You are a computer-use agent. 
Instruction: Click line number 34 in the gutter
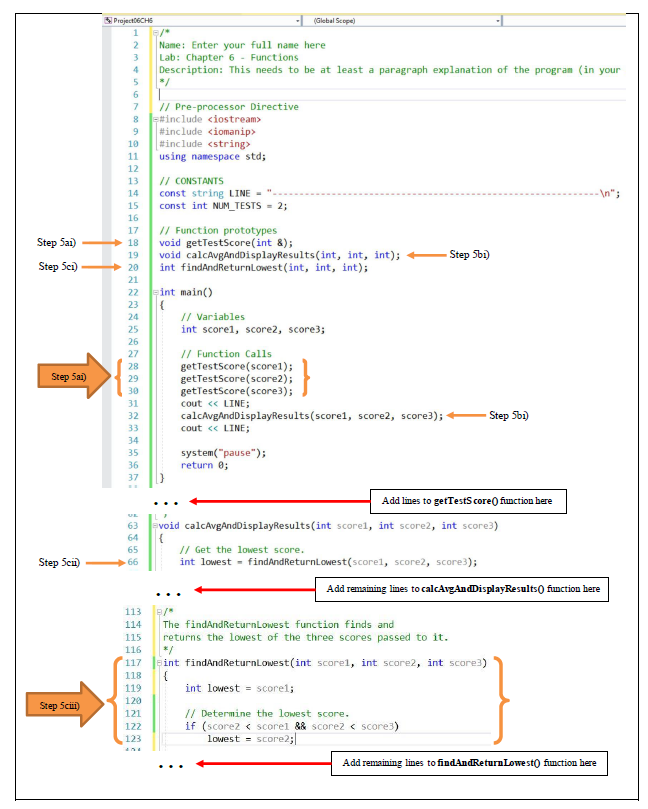coord(133,441)
